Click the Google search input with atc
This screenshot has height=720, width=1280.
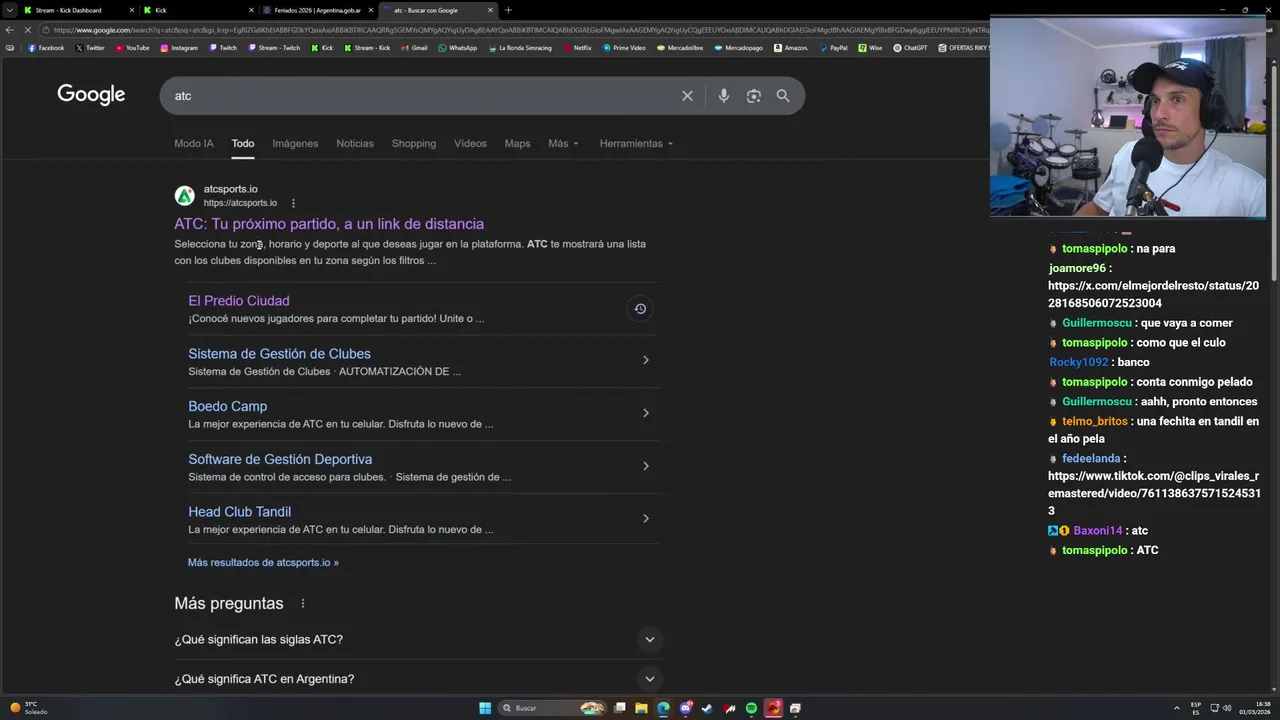click(420, 96)
